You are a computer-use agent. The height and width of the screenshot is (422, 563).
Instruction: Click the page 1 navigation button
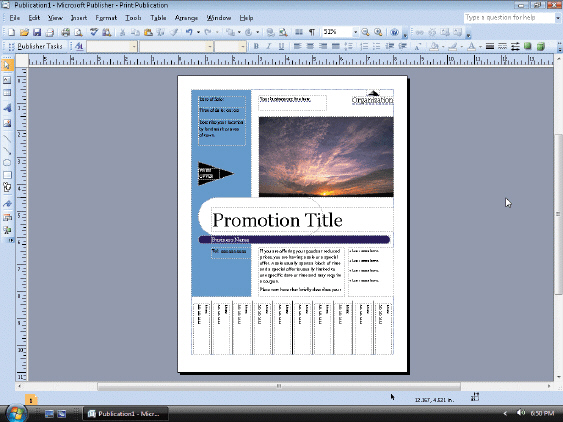click(31, 399)
